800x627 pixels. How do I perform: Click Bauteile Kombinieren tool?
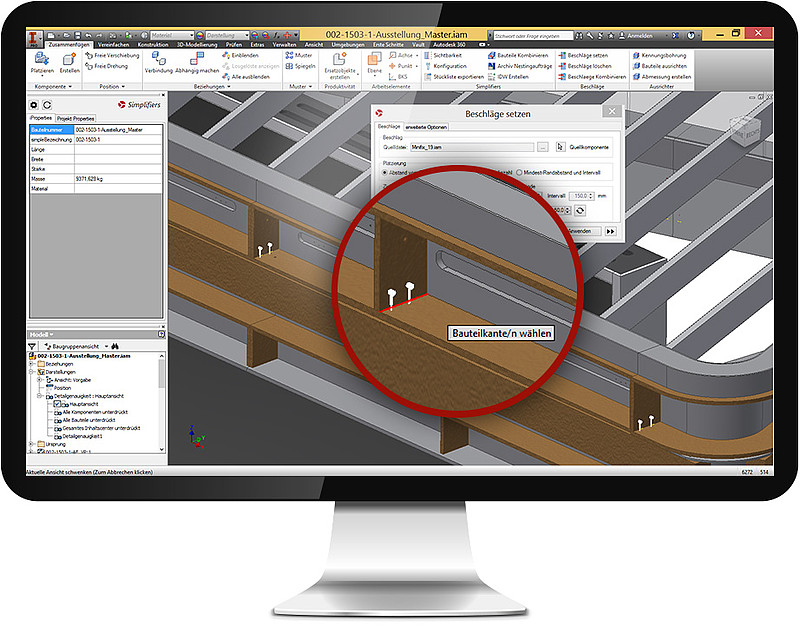pyautogui.click(x=518, y=55)
